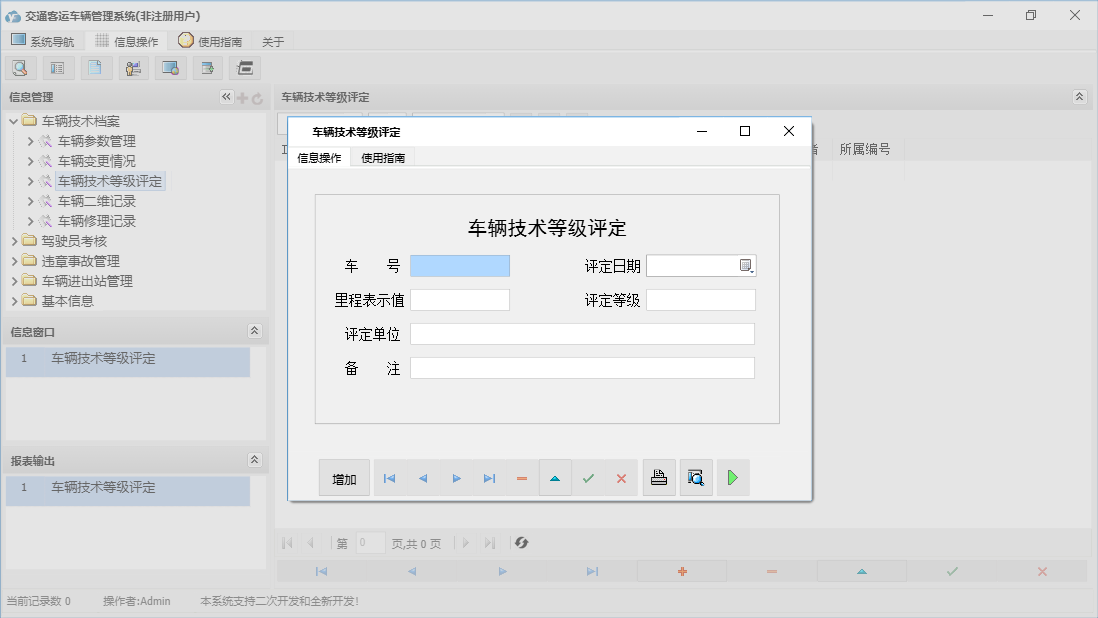Confirm edits with the green checkmark icon
Screen dimensions: 1098x618
click(x=588, y=477)
